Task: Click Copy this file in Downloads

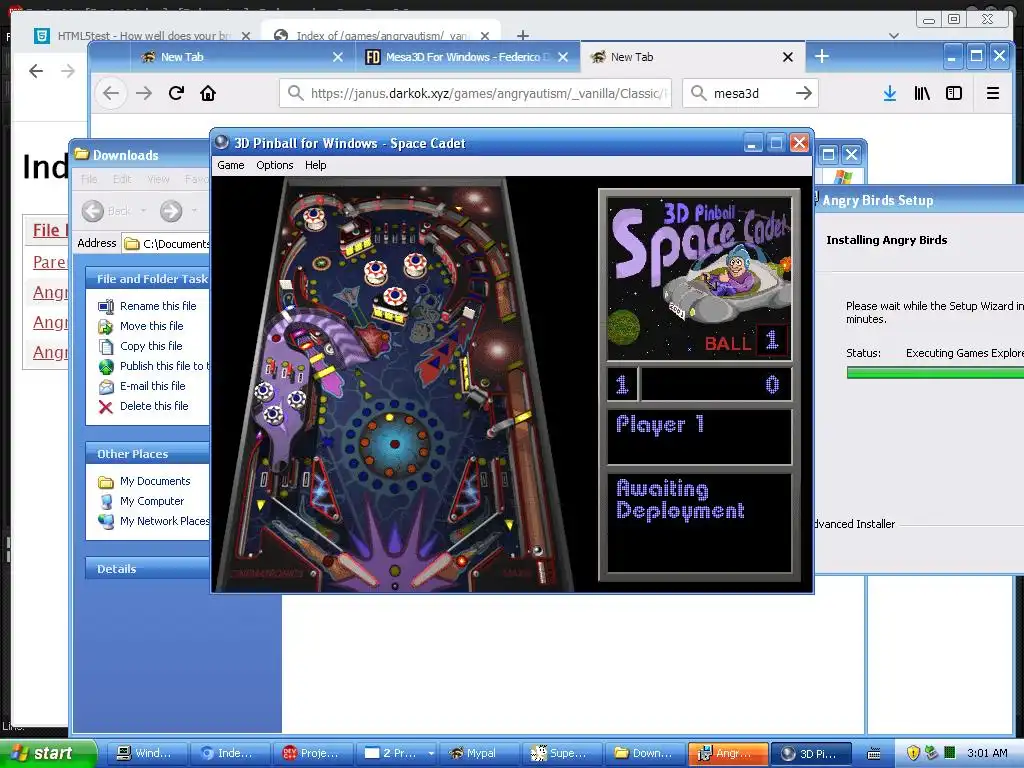Action: tap(150, 346)
